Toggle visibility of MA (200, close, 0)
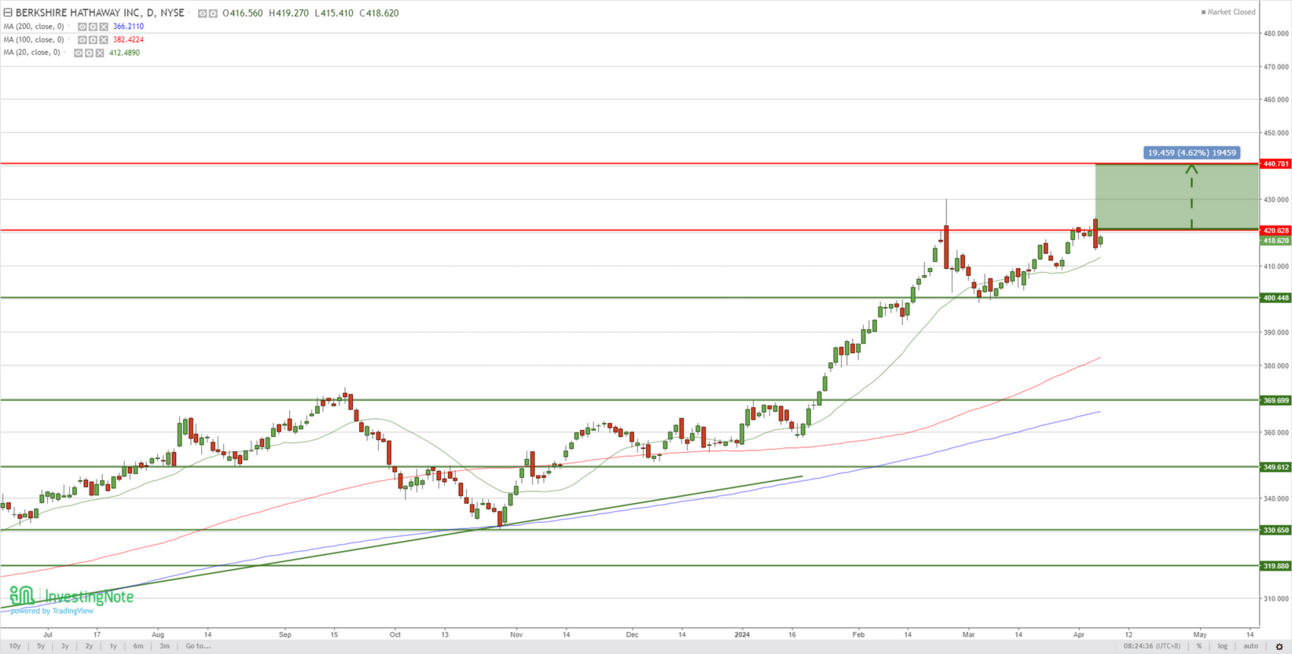The height and width of the screenshot is (654, 1292). pyautogui.click(x=82, y=27)
